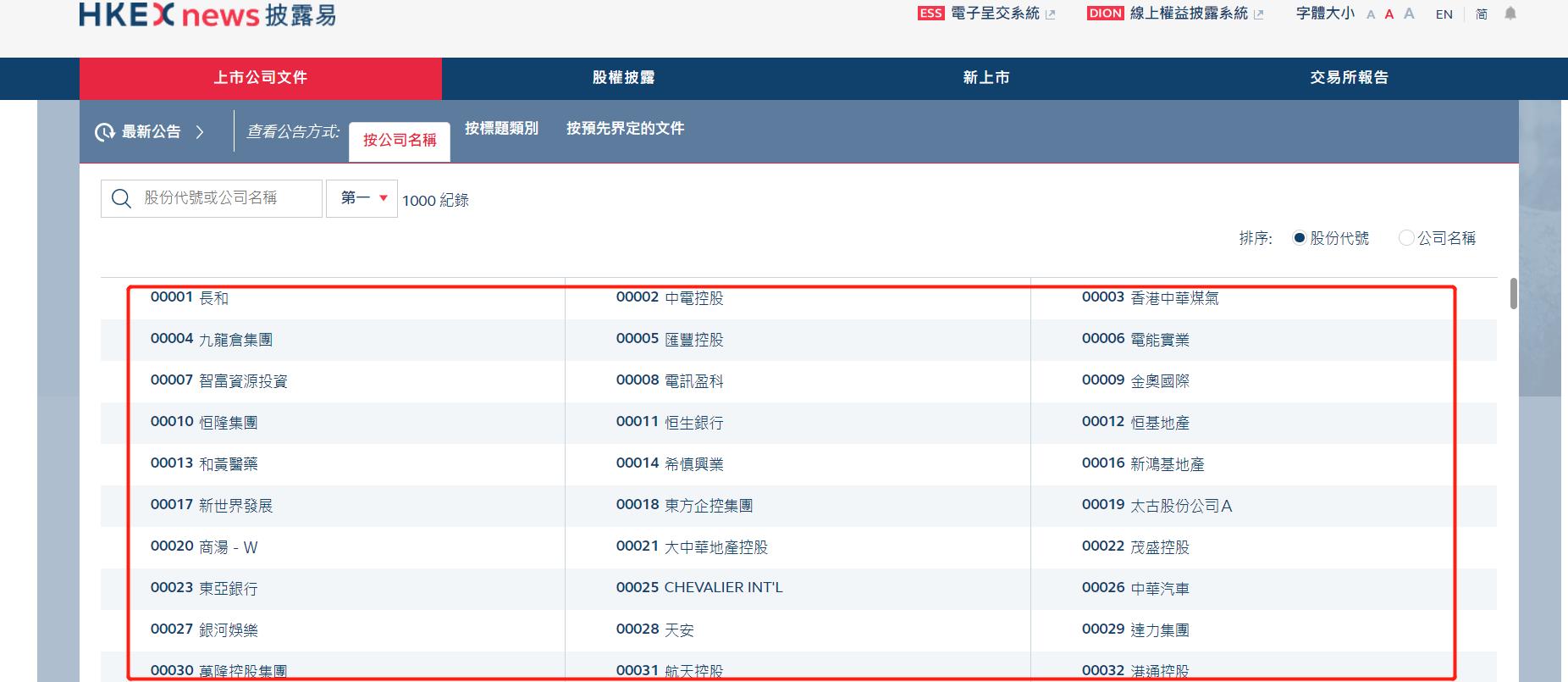Select the medium font size A
1568x682 pixels.
1389,14
